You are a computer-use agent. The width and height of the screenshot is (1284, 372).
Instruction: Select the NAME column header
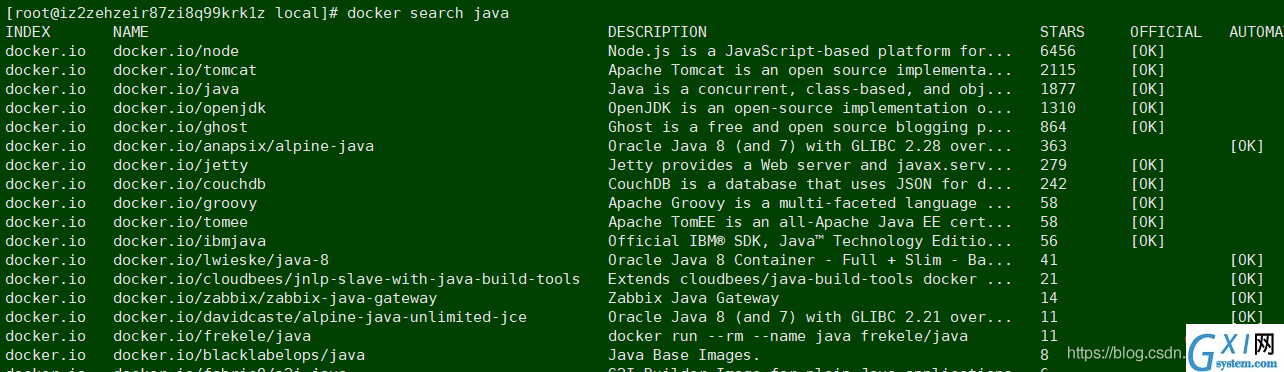131,32
